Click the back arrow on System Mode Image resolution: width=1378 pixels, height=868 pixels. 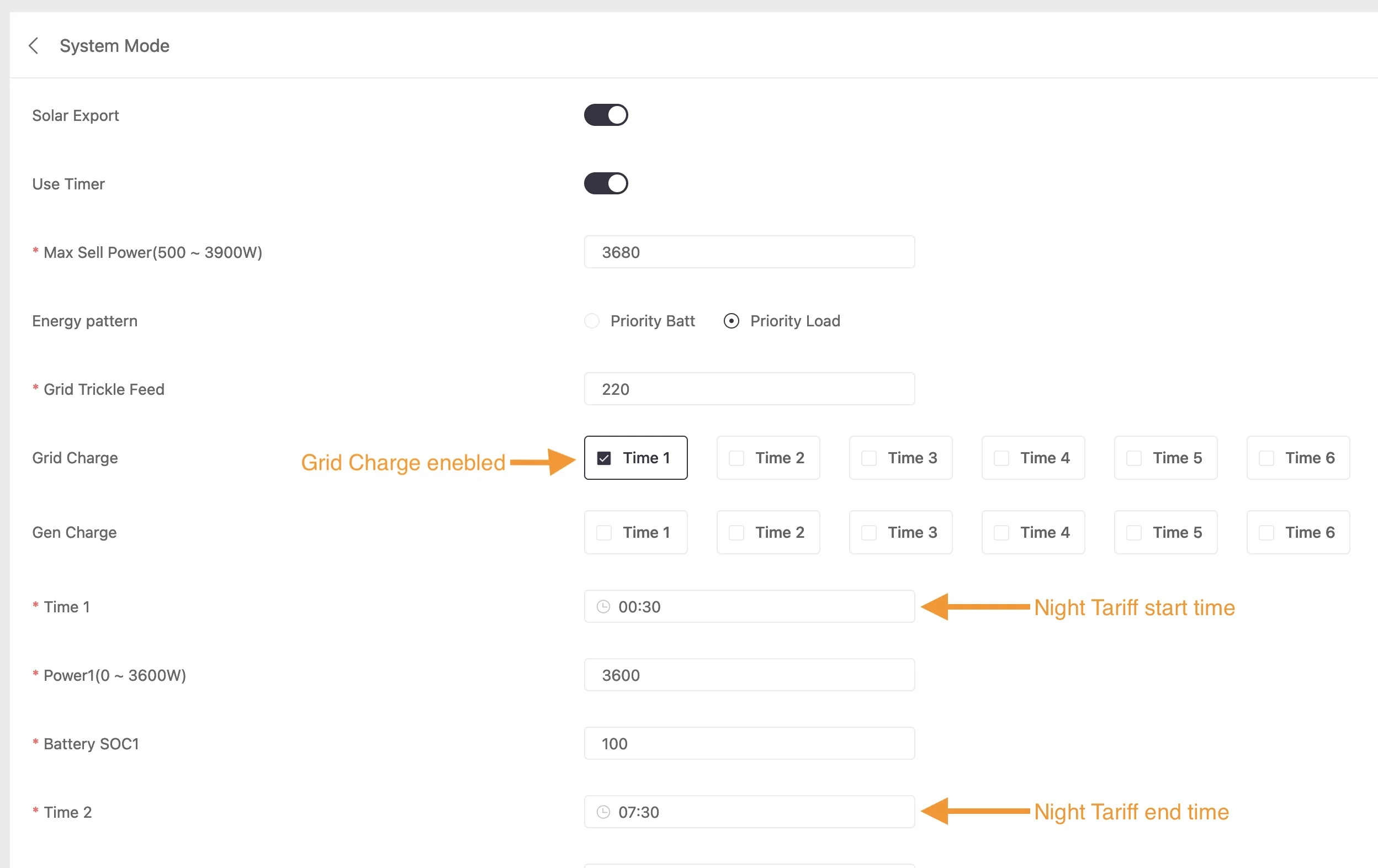click(x=34, y=45)
